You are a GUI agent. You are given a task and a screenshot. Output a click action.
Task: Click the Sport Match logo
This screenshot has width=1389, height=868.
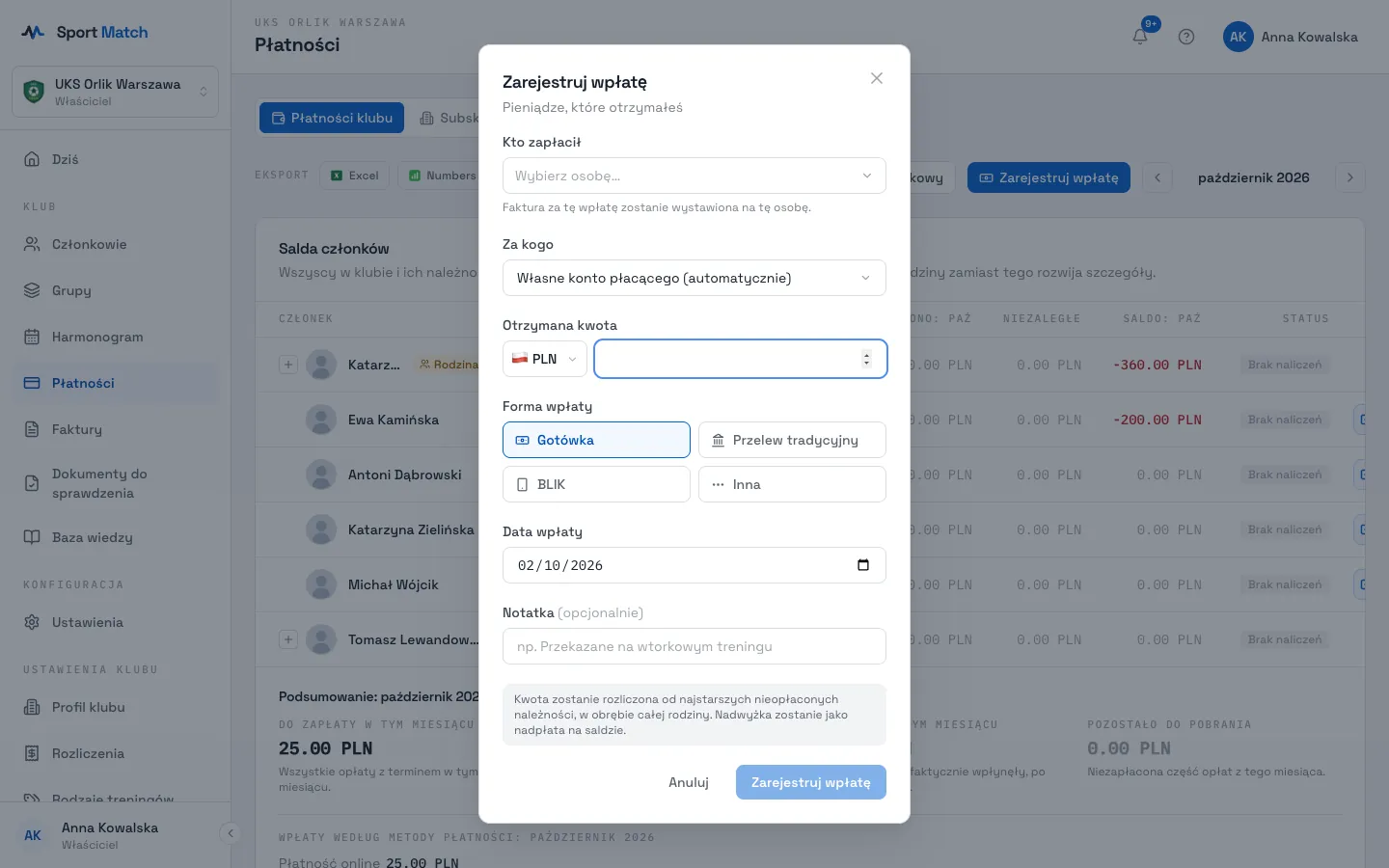(85, 32)
